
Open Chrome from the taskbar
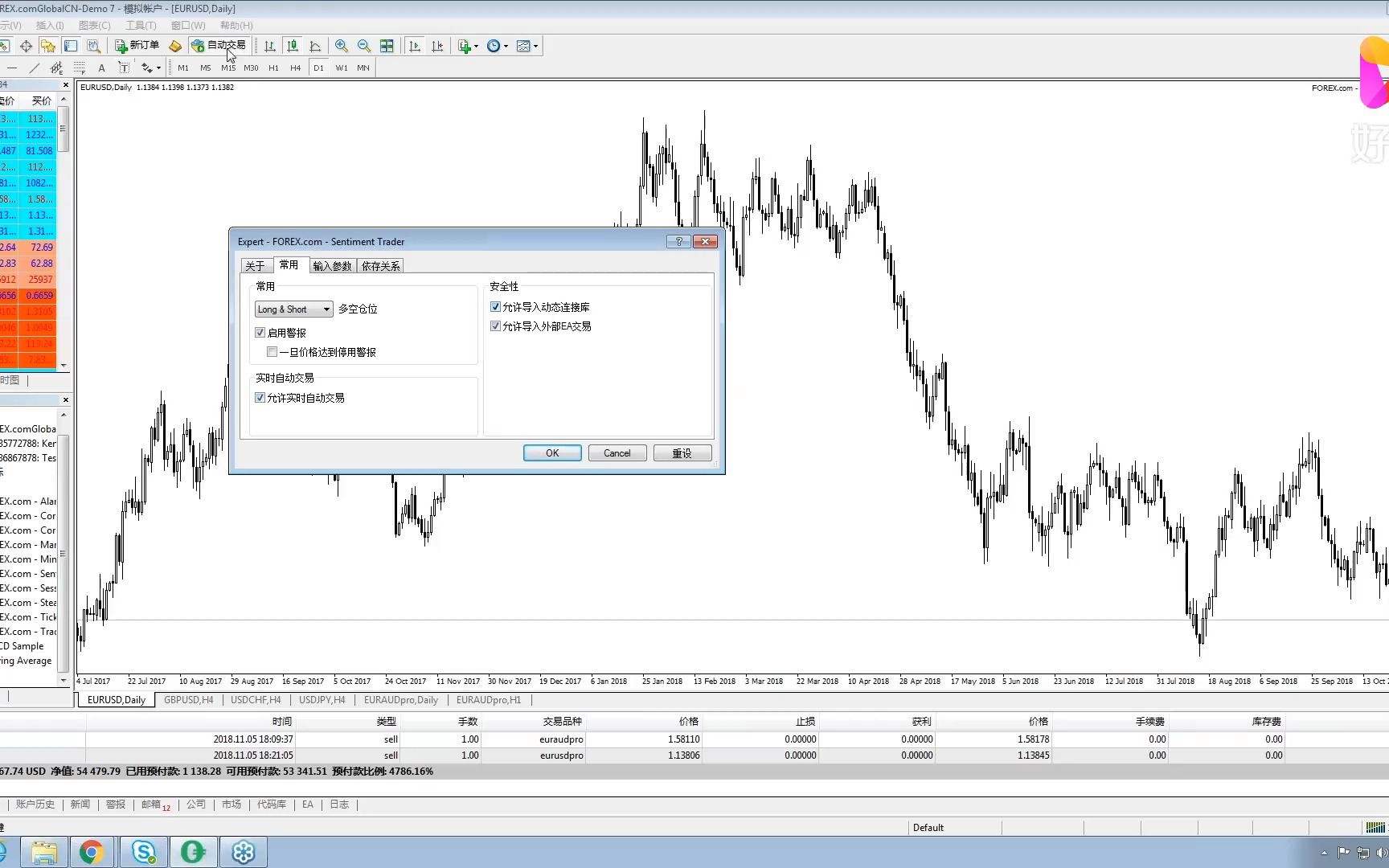tap(92, 852)
